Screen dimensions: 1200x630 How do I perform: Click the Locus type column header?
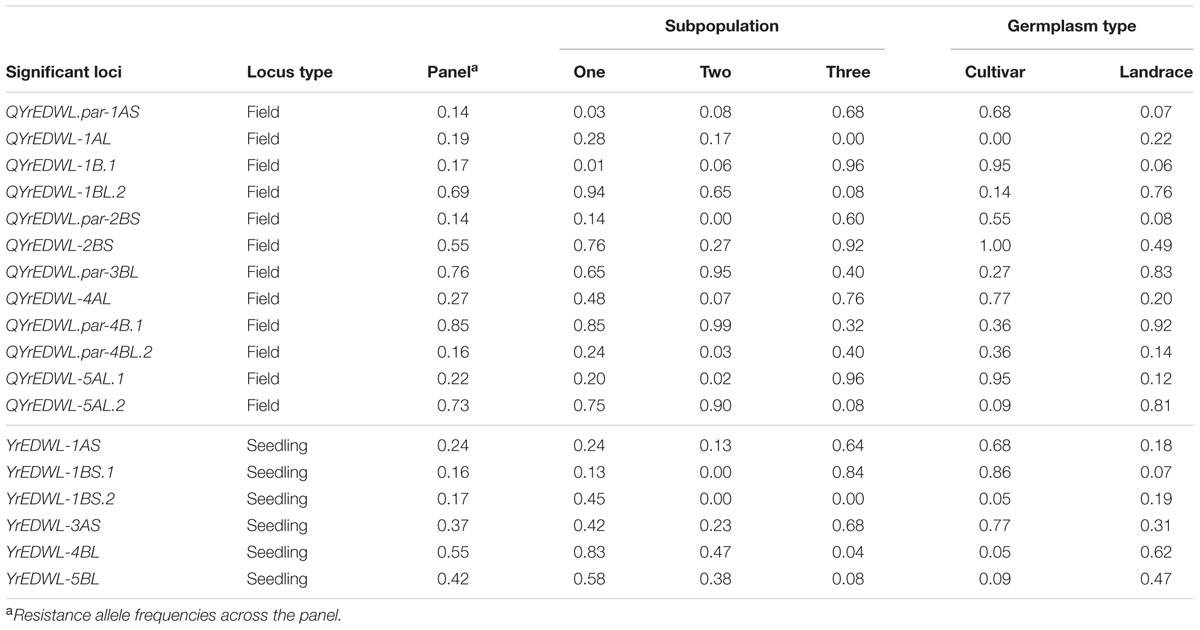click(x=289, y=72)
